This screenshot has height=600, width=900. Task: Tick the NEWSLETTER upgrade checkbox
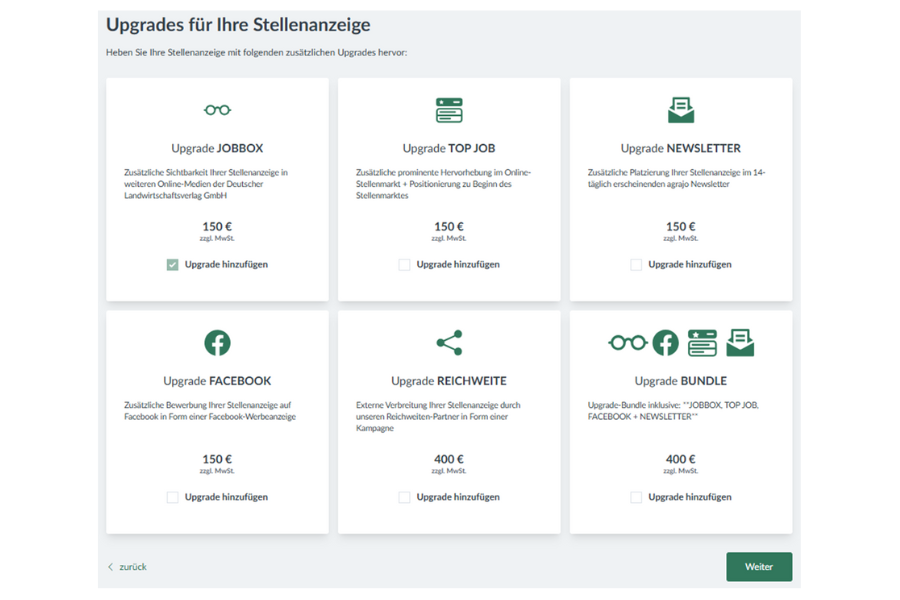[x=636, y=265]
